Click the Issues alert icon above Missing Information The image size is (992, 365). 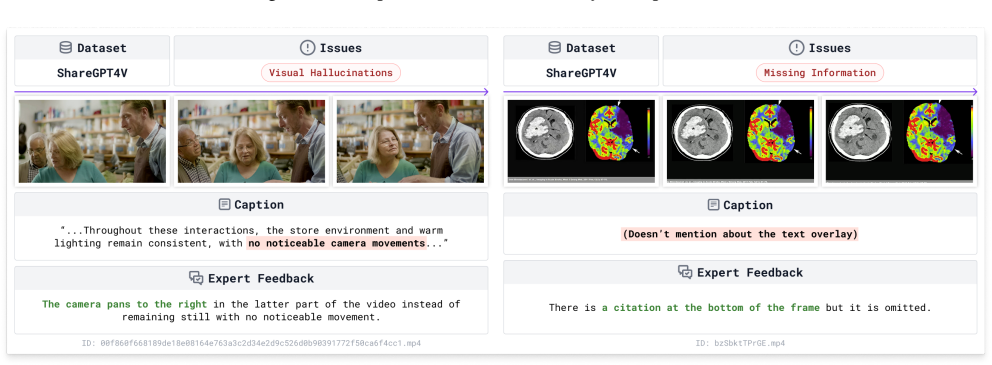coord(797,47)
